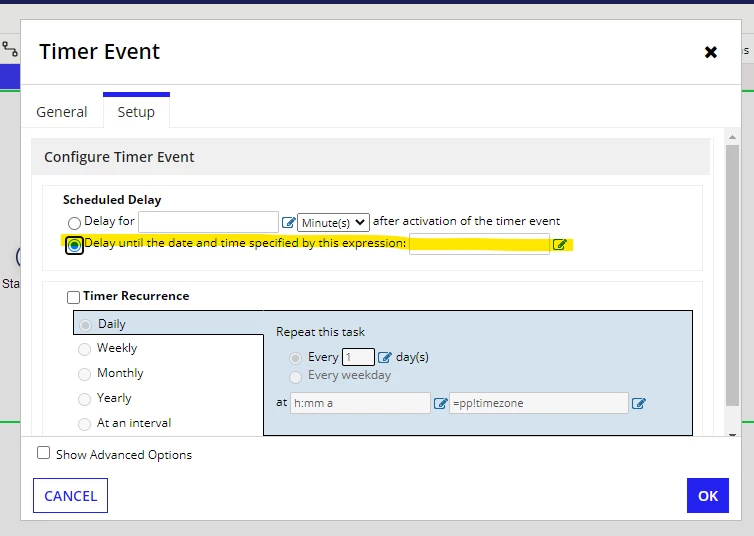The width and height of the screenshot is (754, 536).
Task: Select 'Delay until the date and time' radio
Action: (74, 246)
